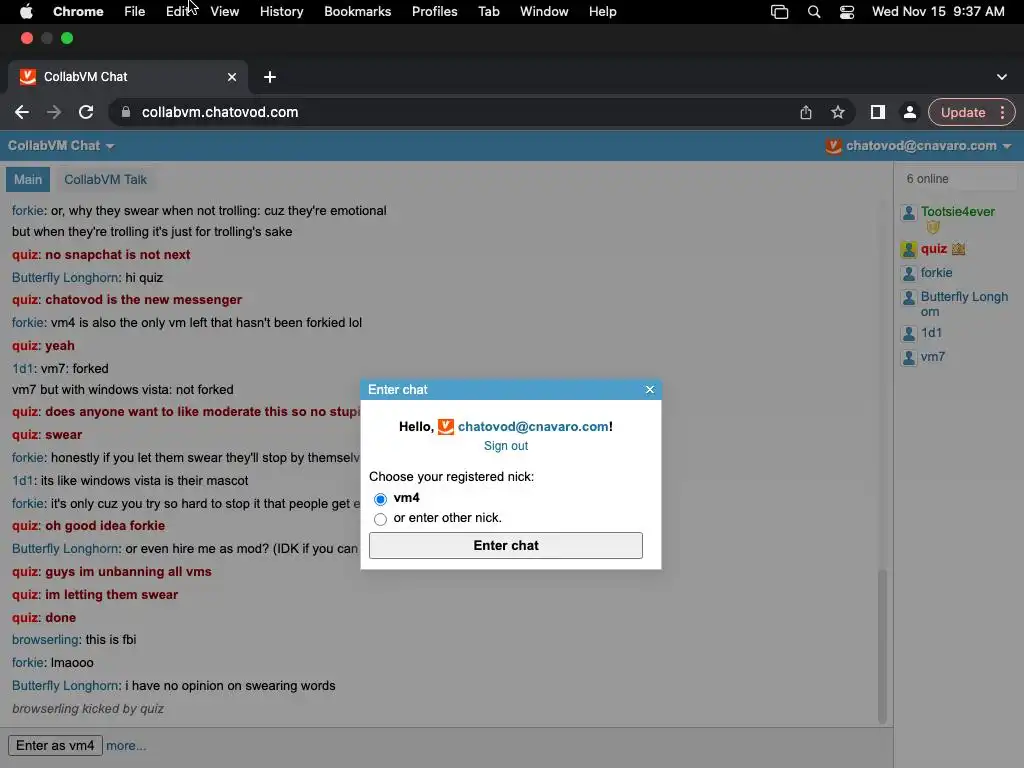Click the Chatovod logo next to account name
The image size is (1024, 768).
(833, 146)
